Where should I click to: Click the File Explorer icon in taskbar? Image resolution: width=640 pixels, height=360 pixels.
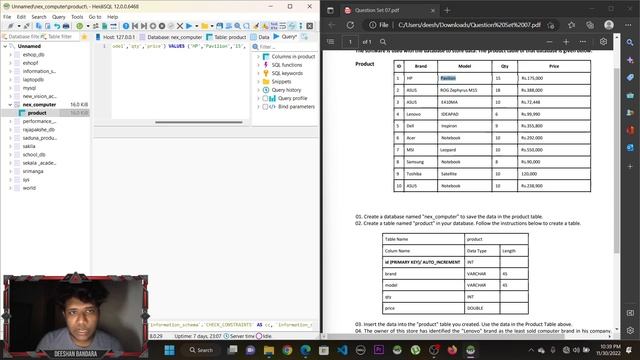coord(269,350)
